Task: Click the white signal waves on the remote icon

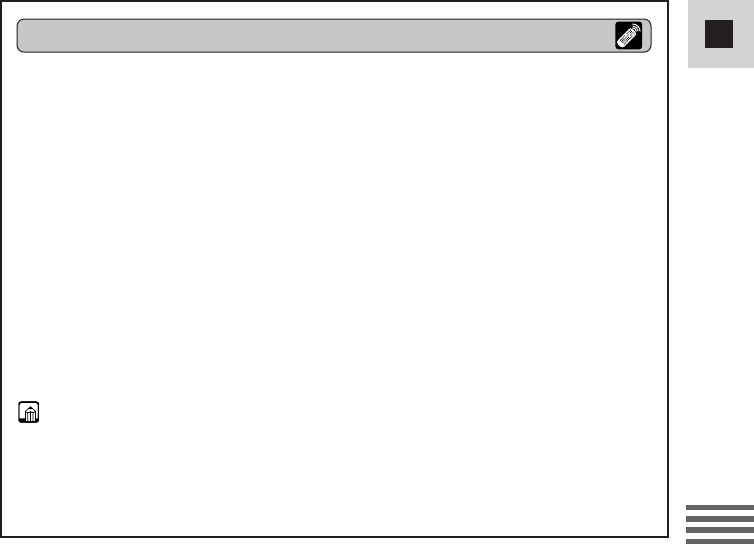Action: (636, 29)
